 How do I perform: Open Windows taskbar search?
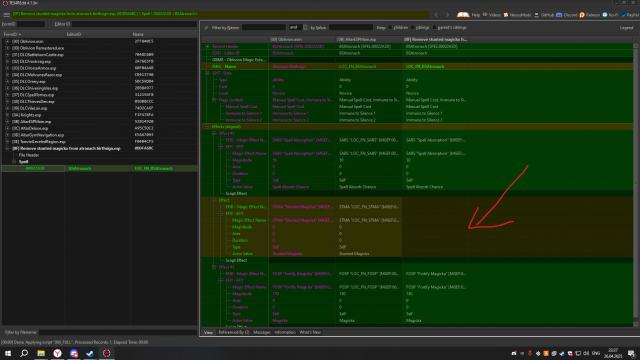point(24,353)
